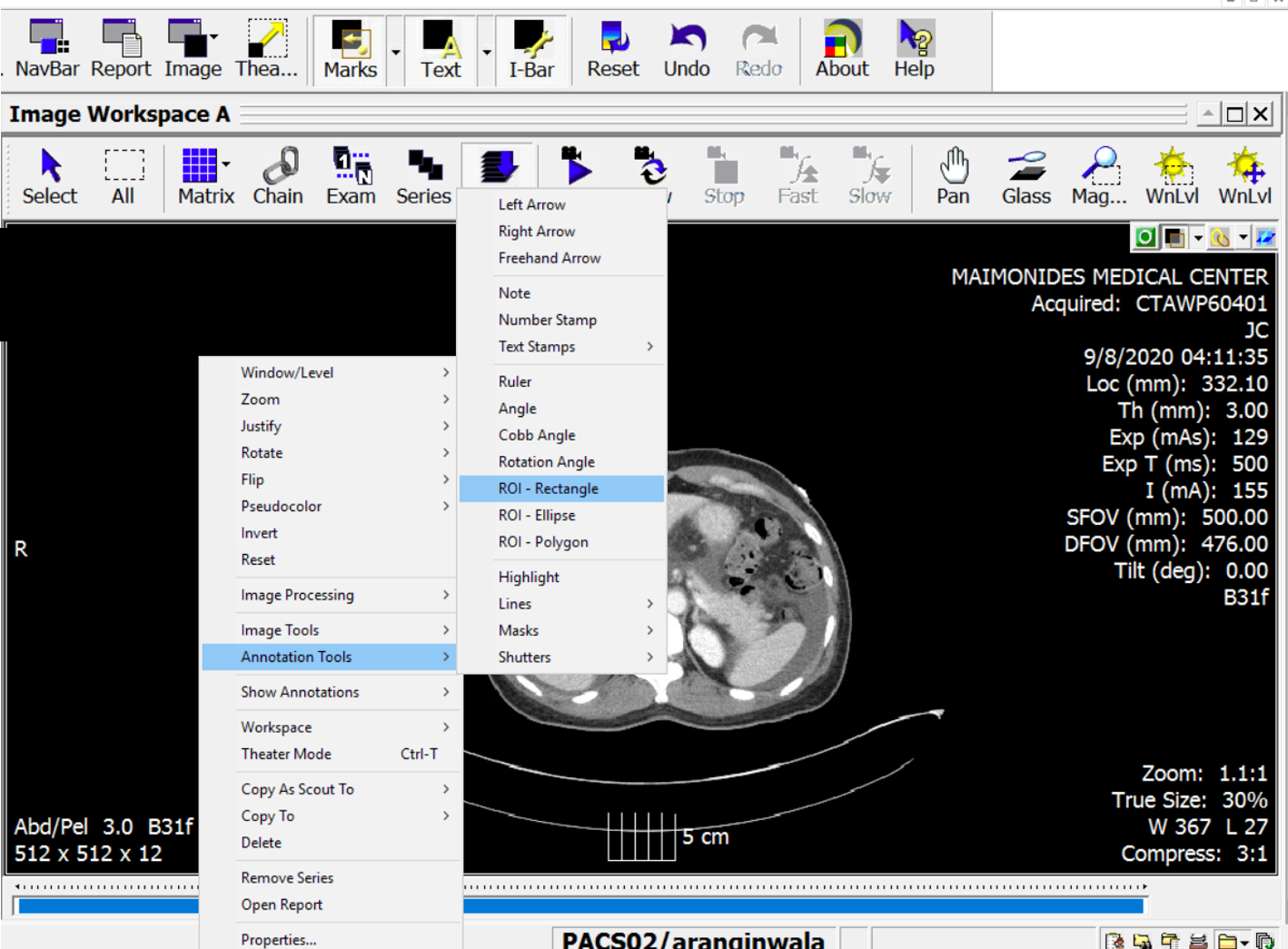Image resolution: width=1288 pixels, height=949 pixels.
Task: Click the Reset button in the top toolbar
Action: click(x=613, y=50)
